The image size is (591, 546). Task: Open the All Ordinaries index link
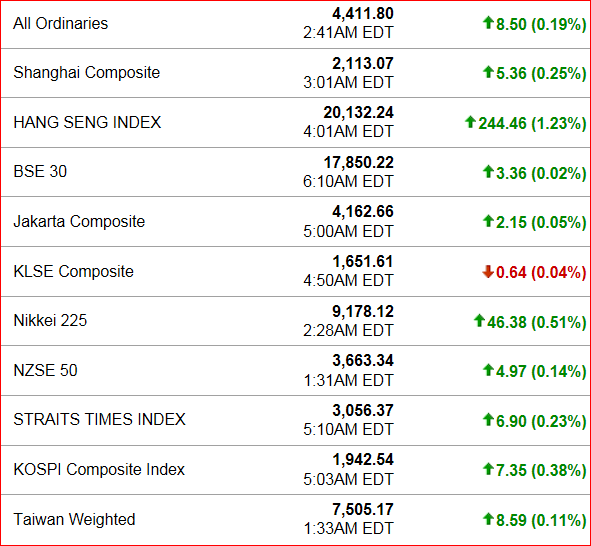(61, 23)
